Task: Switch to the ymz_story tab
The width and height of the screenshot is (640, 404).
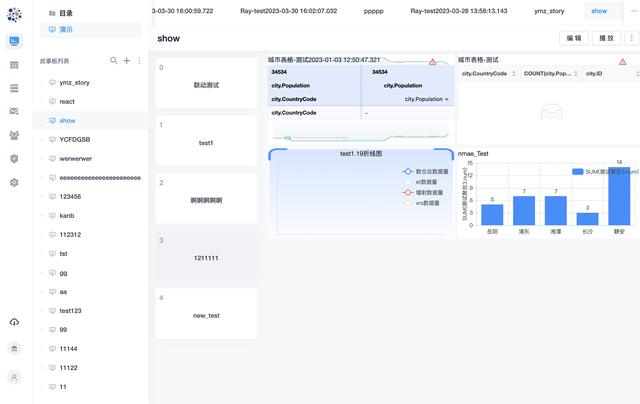Action: (x=549, y=11)
